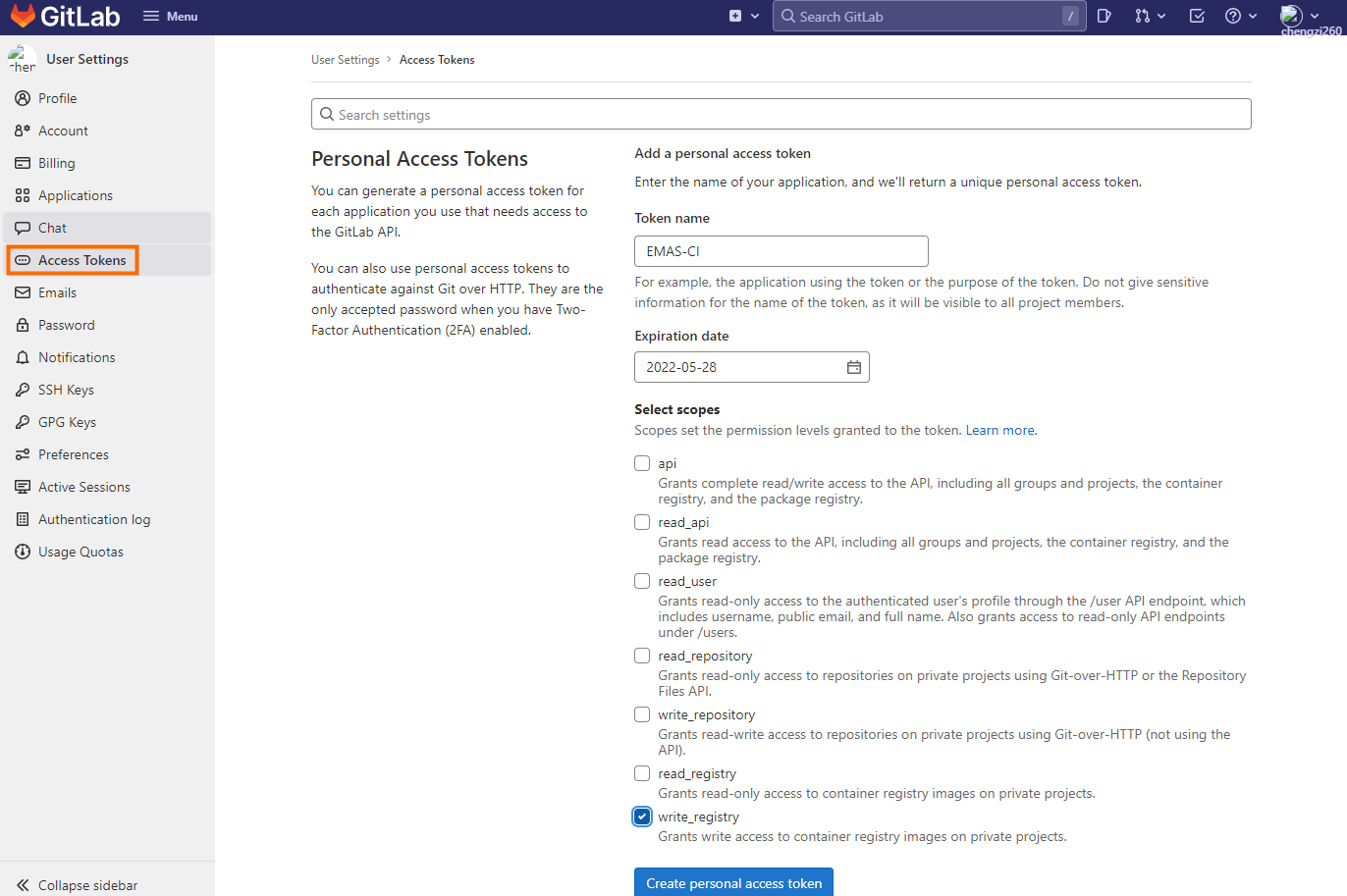Viewport: 1347px width, 896px height.
Task: Open Profile in the sidebar
Action: point(107,98)
